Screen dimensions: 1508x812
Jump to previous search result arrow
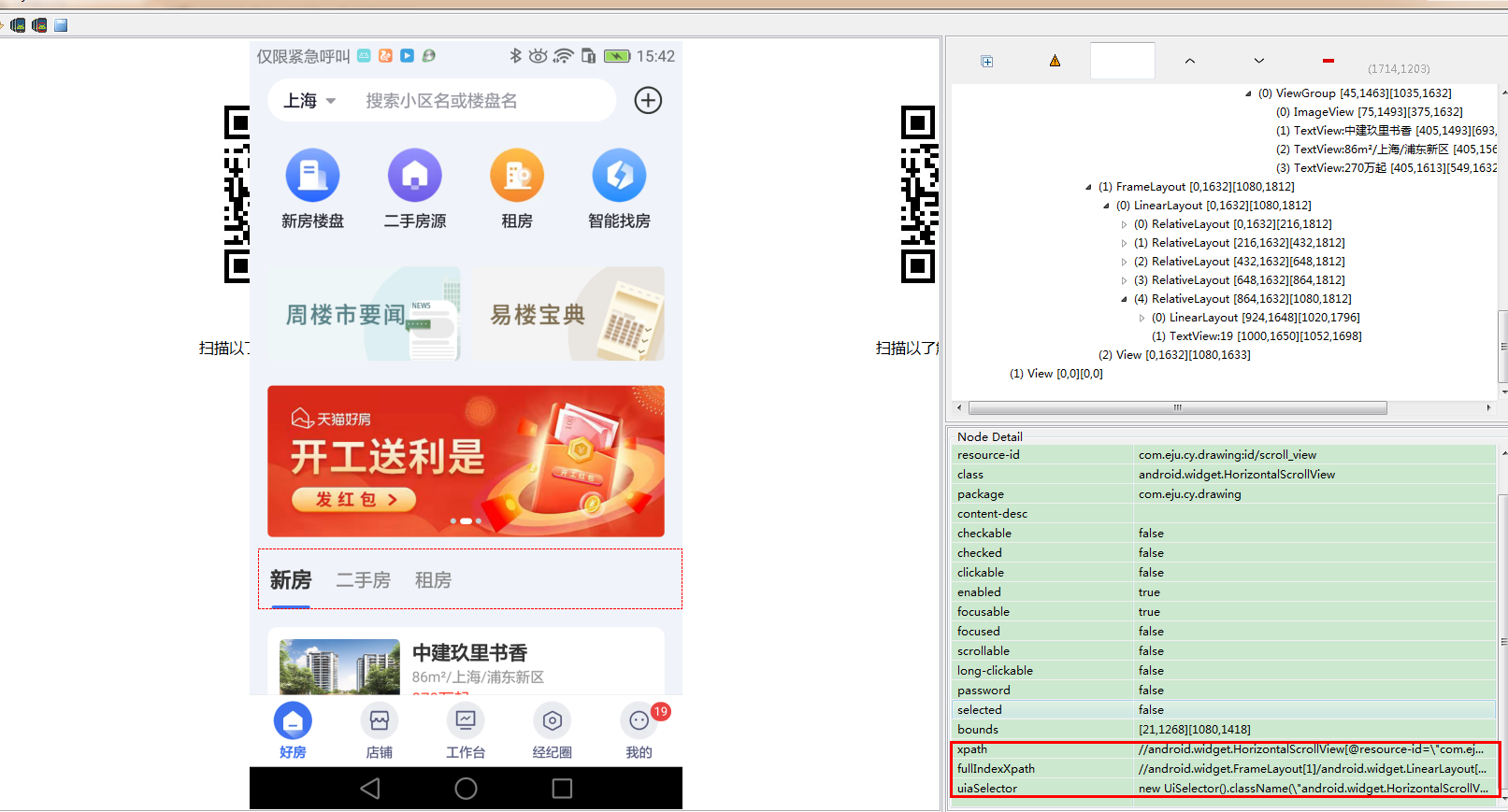click(x=1190, y=61)
